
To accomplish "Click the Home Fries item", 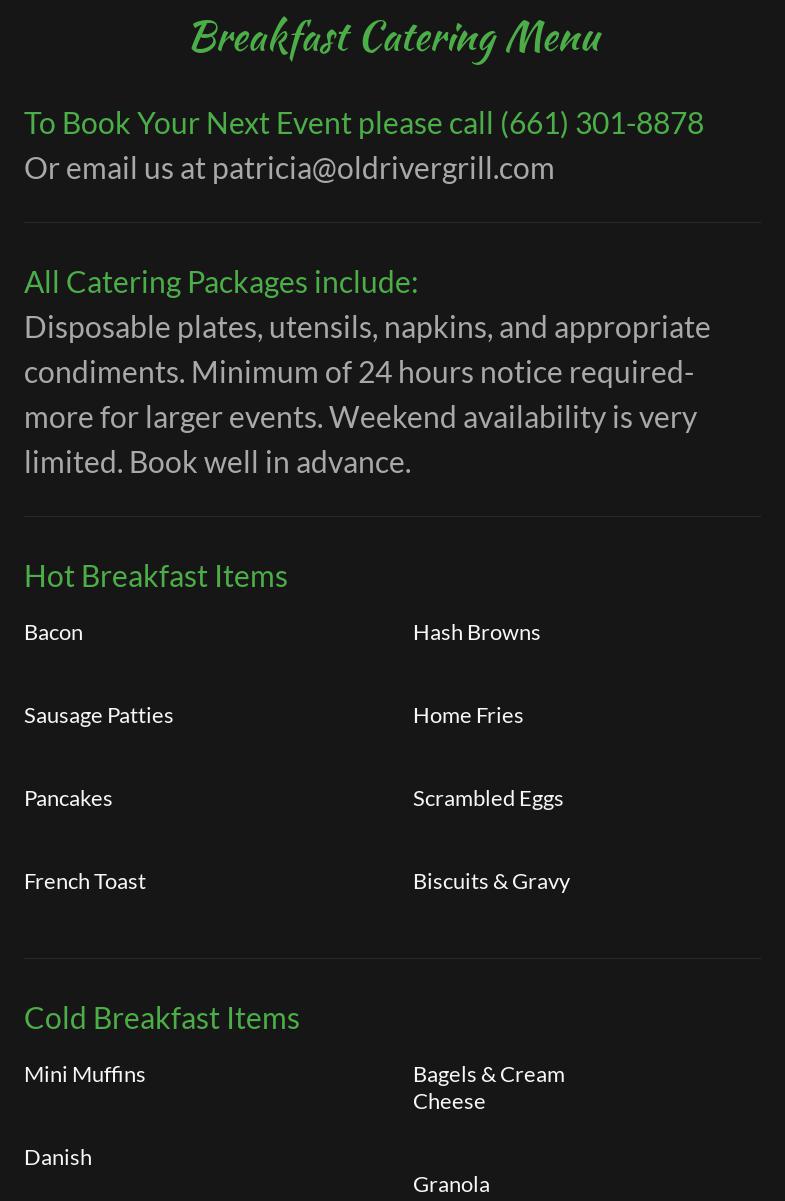I will click(468, 715).
